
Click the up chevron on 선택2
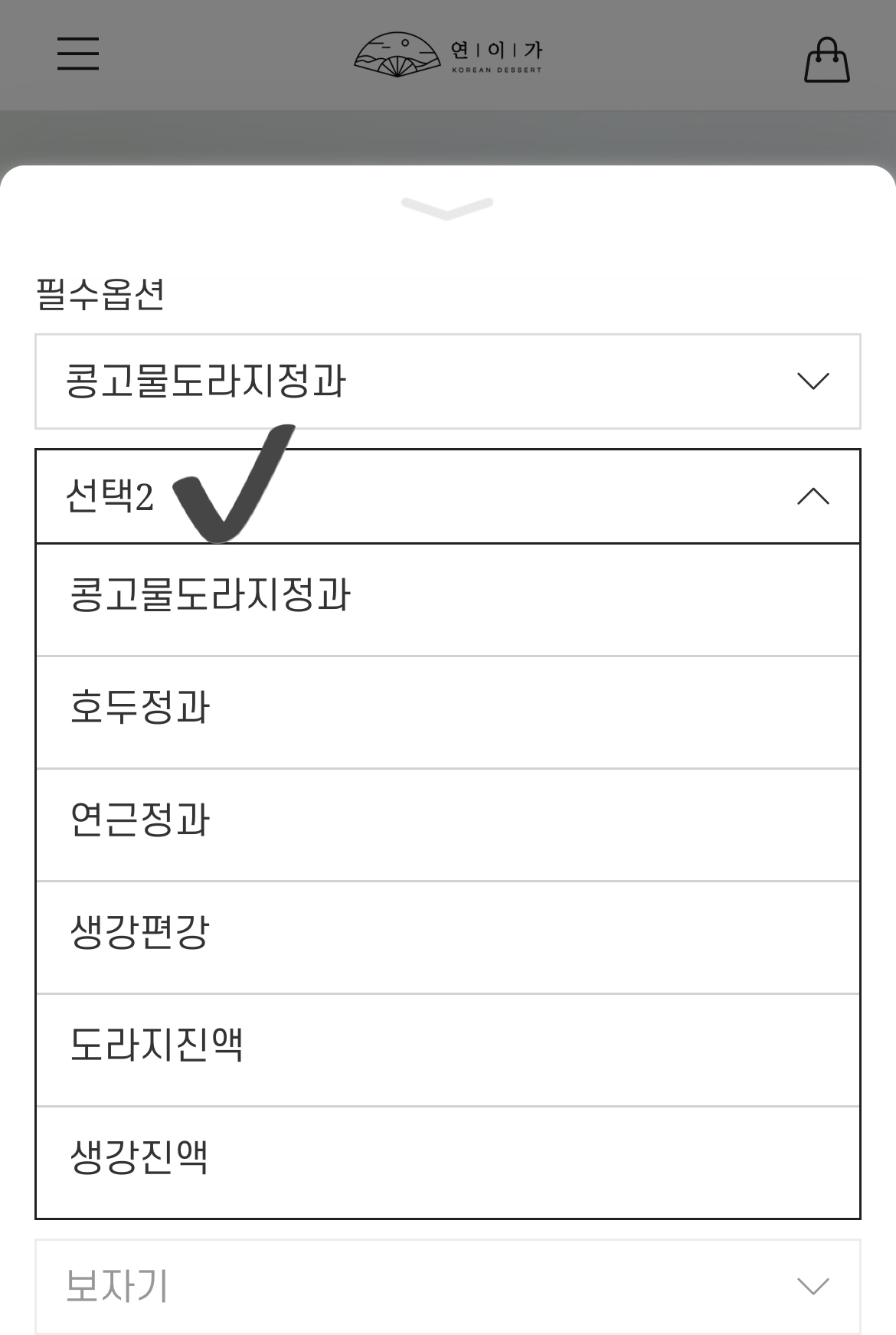(813, 497)
